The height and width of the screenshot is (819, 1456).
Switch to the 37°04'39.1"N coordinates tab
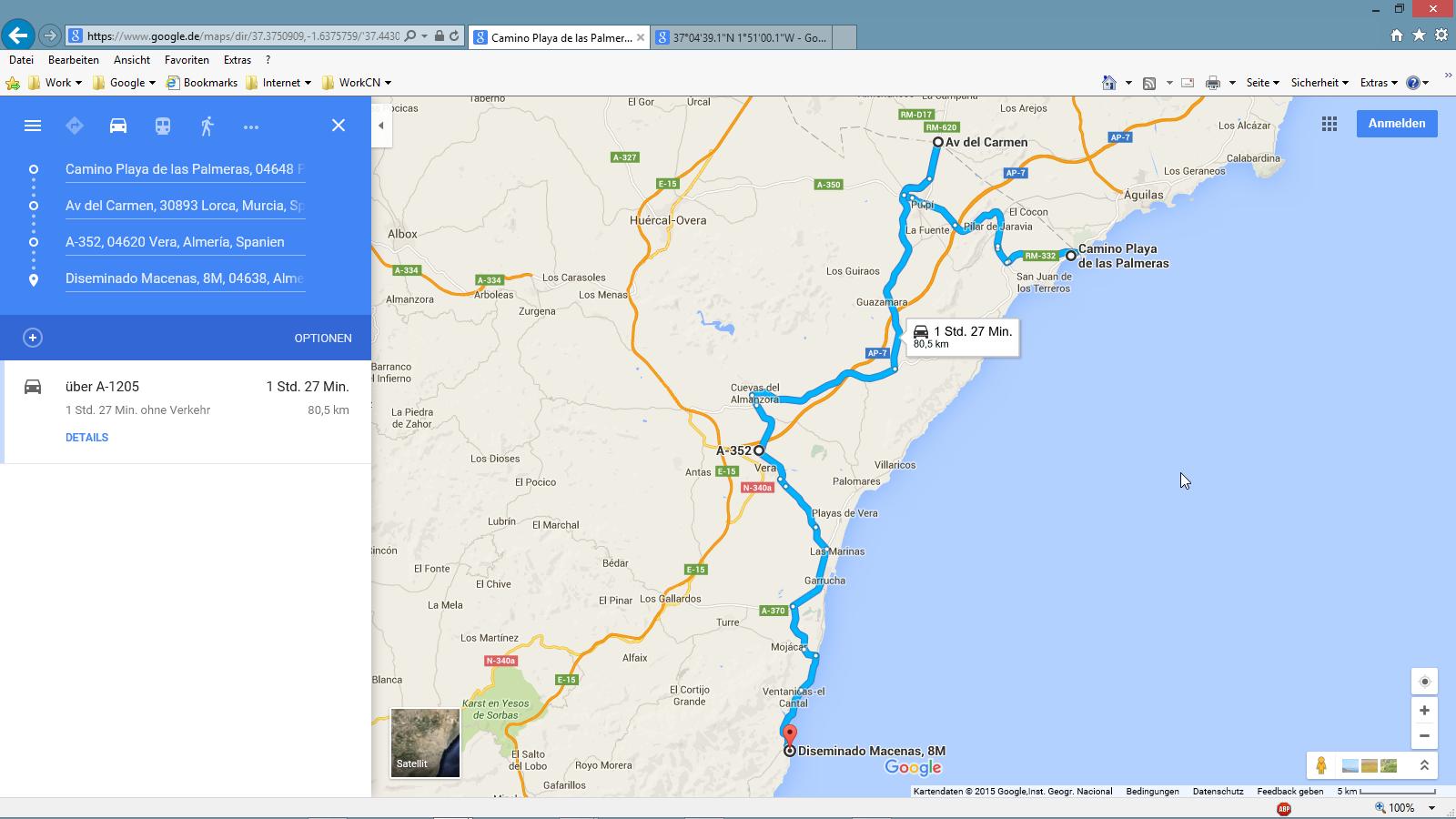pos(742,37)
